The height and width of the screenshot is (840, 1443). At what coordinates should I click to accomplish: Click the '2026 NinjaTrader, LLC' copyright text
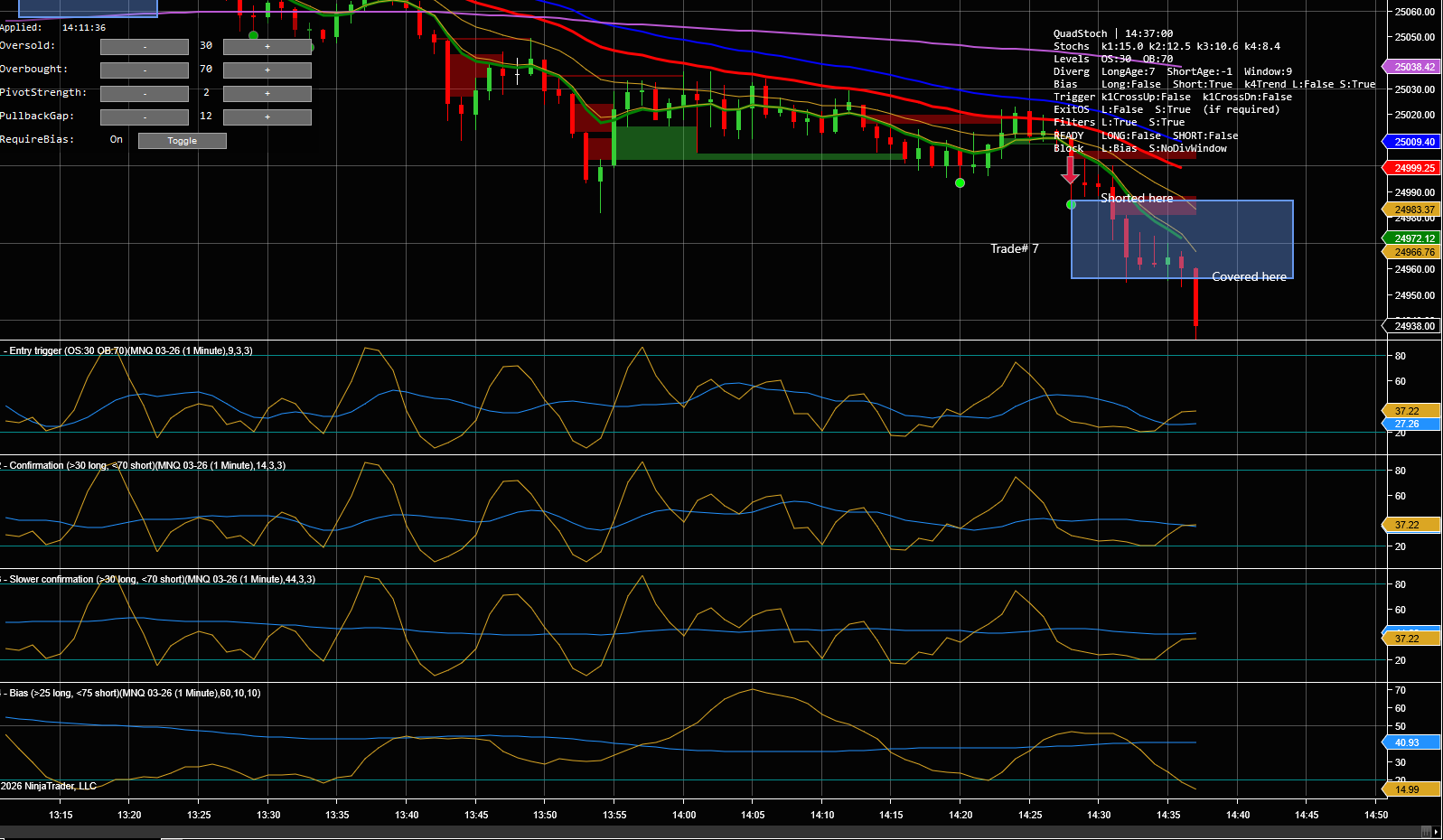coord(49,786)
